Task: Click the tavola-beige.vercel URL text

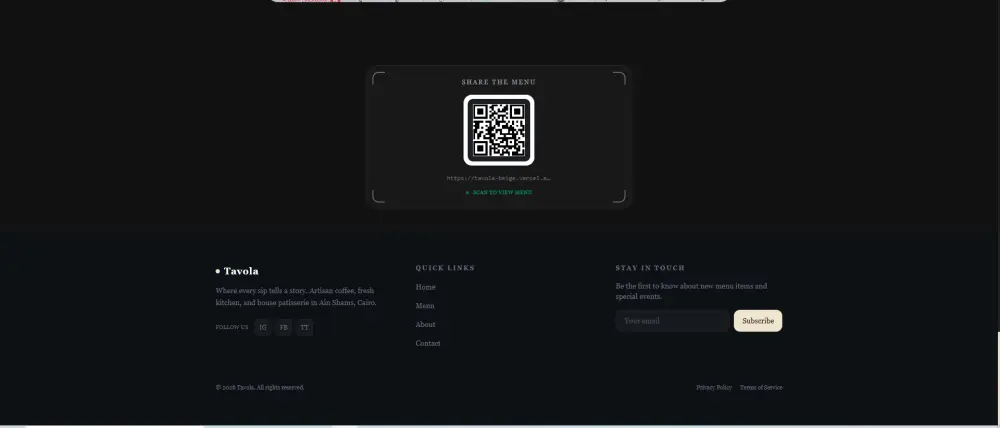Action: 499,179
